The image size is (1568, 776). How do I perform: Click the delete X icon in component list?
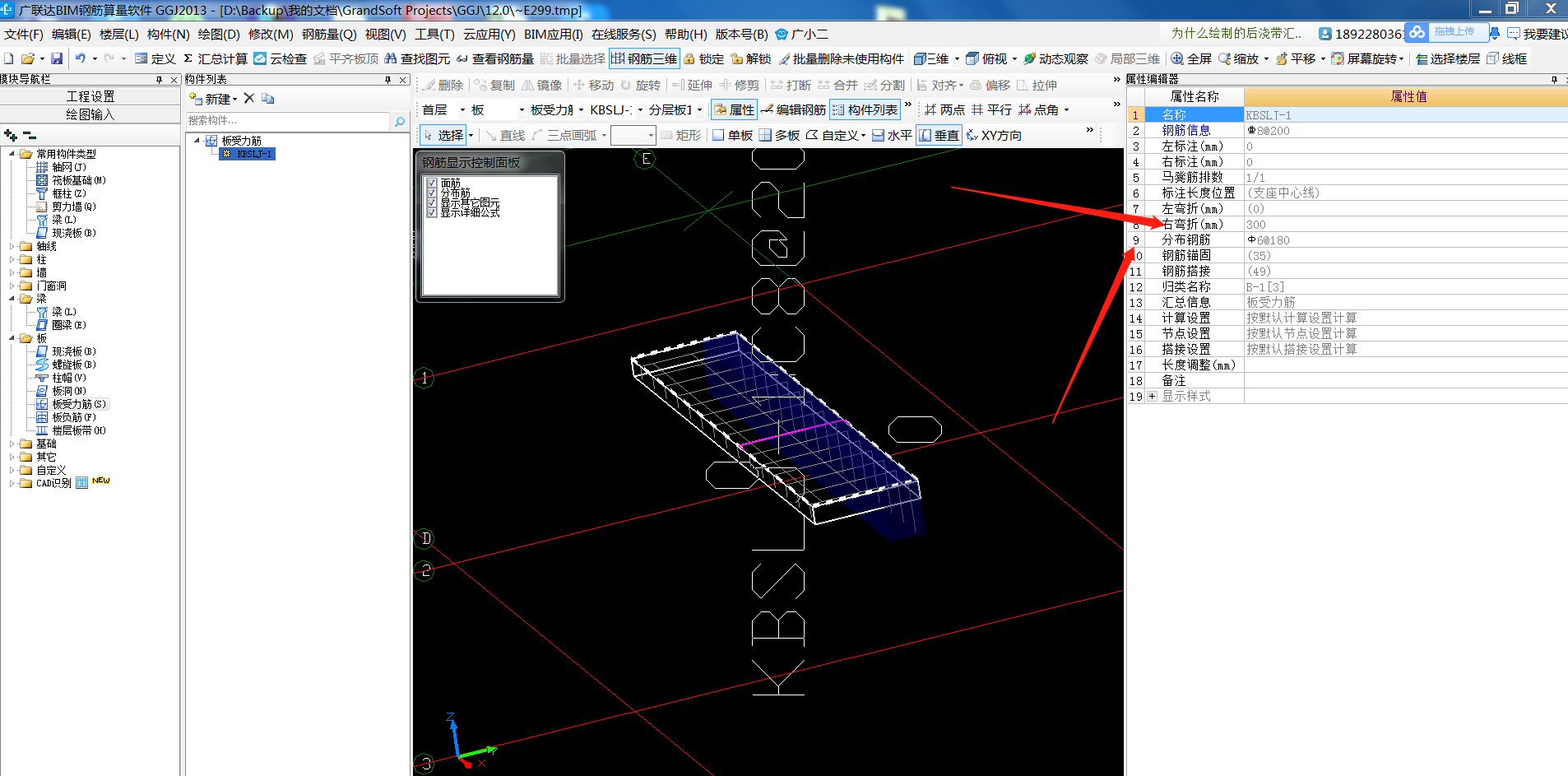[249, 98]
